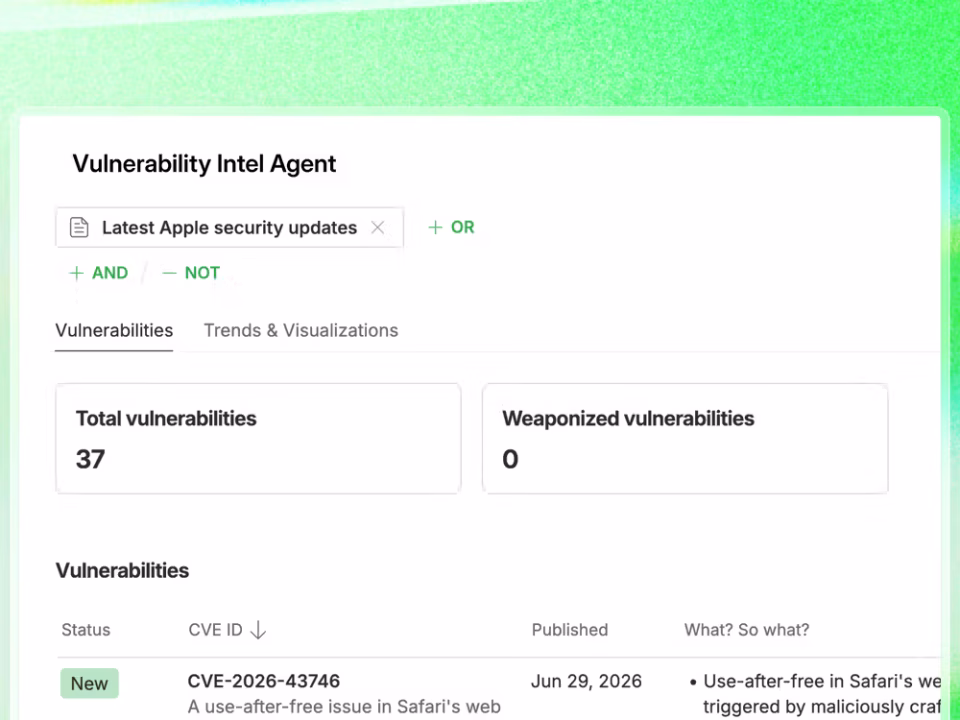Click the Status column header
This screenshot has height=720, width=960.
click(86, 630)
